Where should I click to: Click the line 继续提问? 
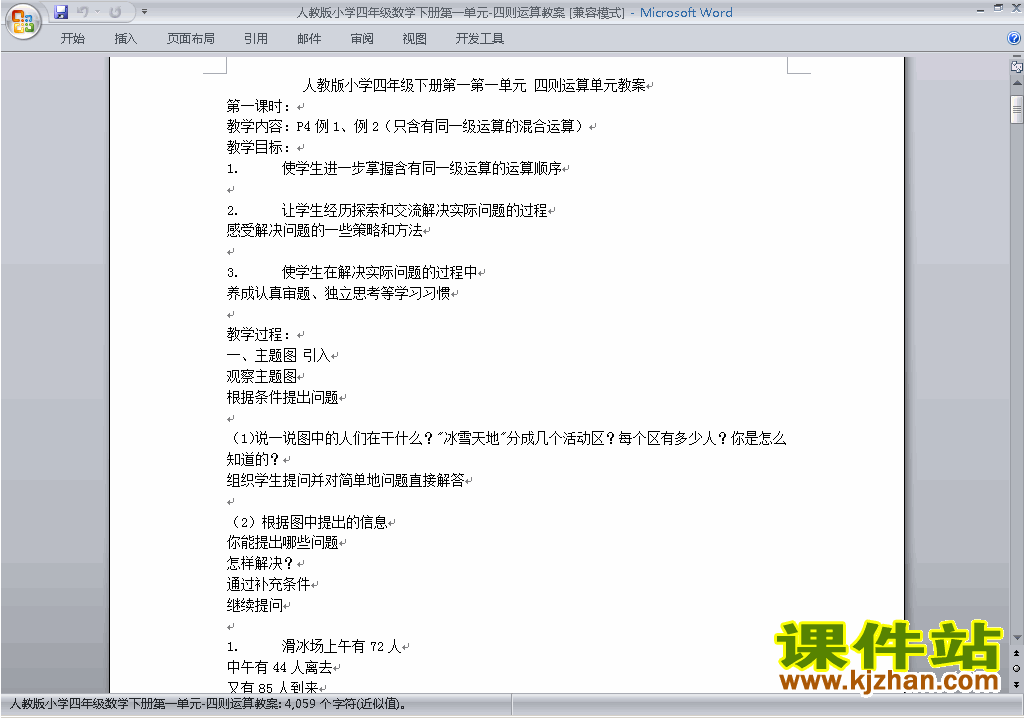tap(257, 605)
